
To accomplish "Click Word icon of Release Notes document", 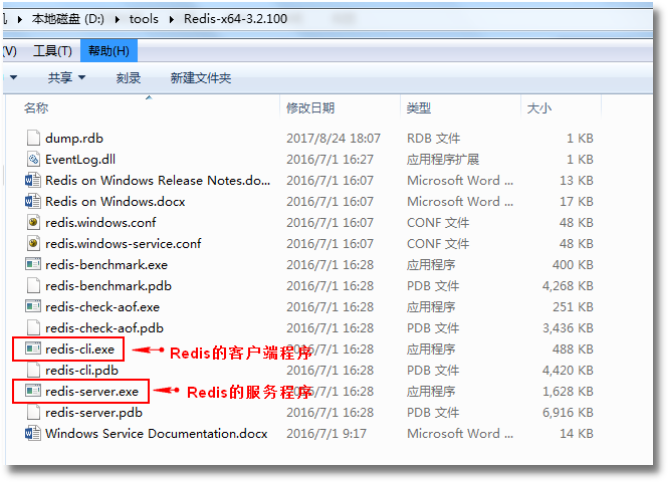I will coord(33,180).
